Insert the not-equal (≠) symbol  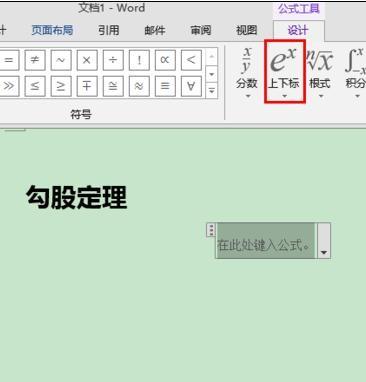click(35, 60)
